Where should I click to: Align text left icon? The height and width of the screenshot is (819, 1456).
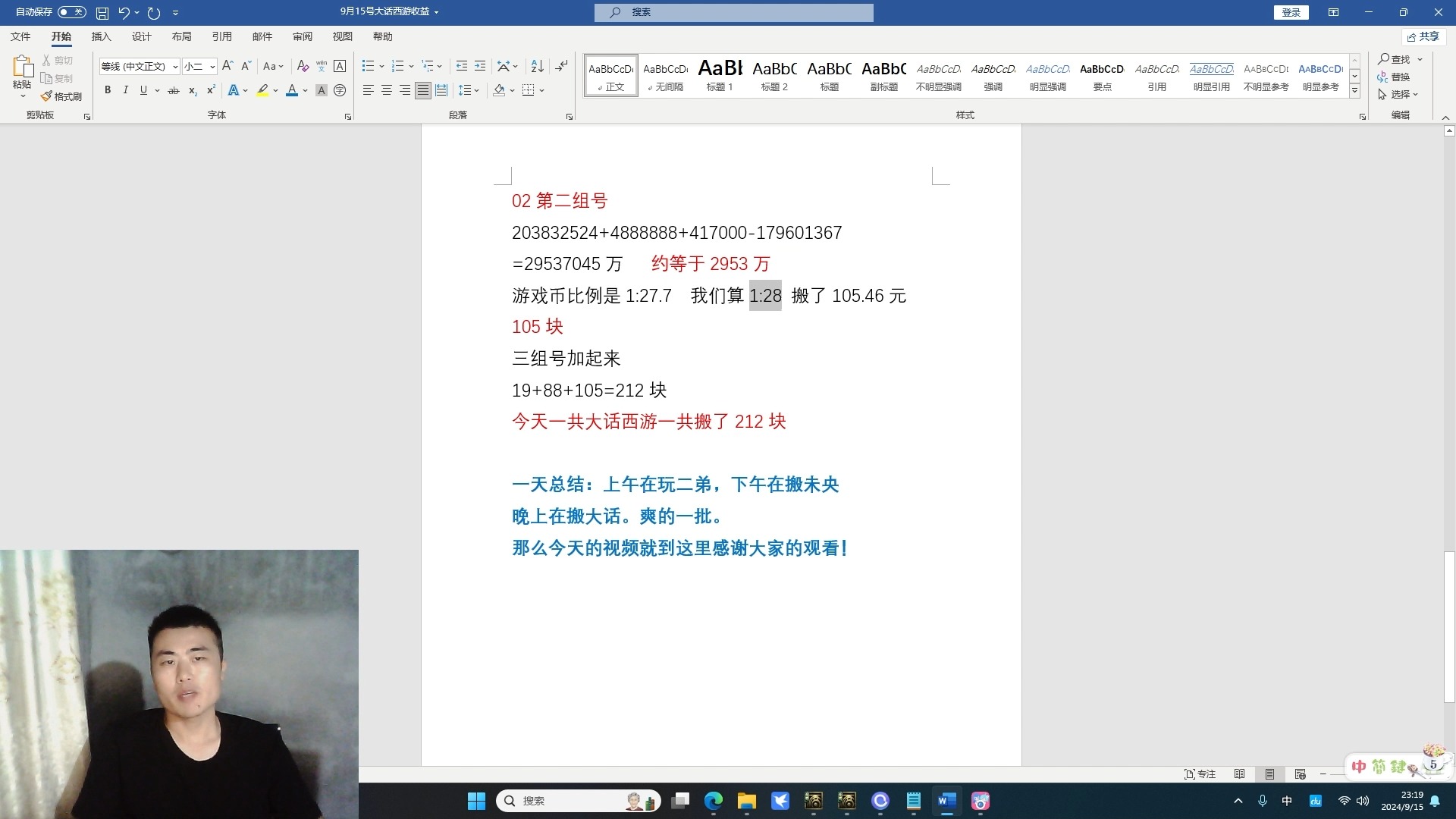coord(368,90)
